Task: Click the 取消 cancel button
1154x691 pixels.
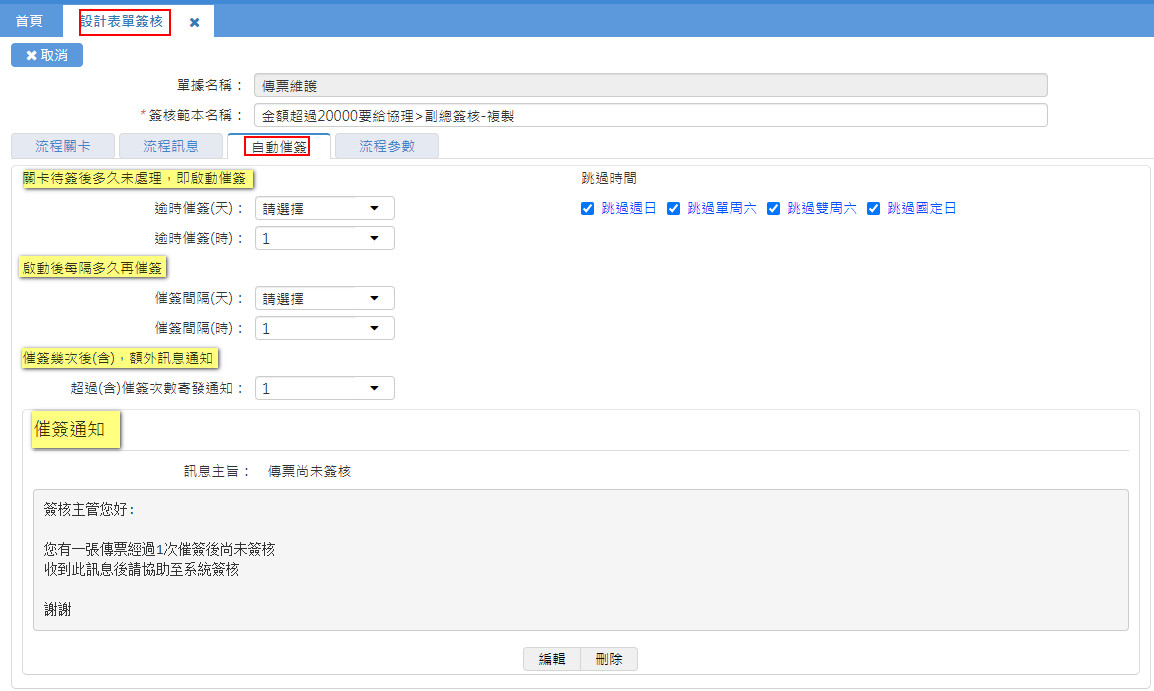Action: click(47, 55)
